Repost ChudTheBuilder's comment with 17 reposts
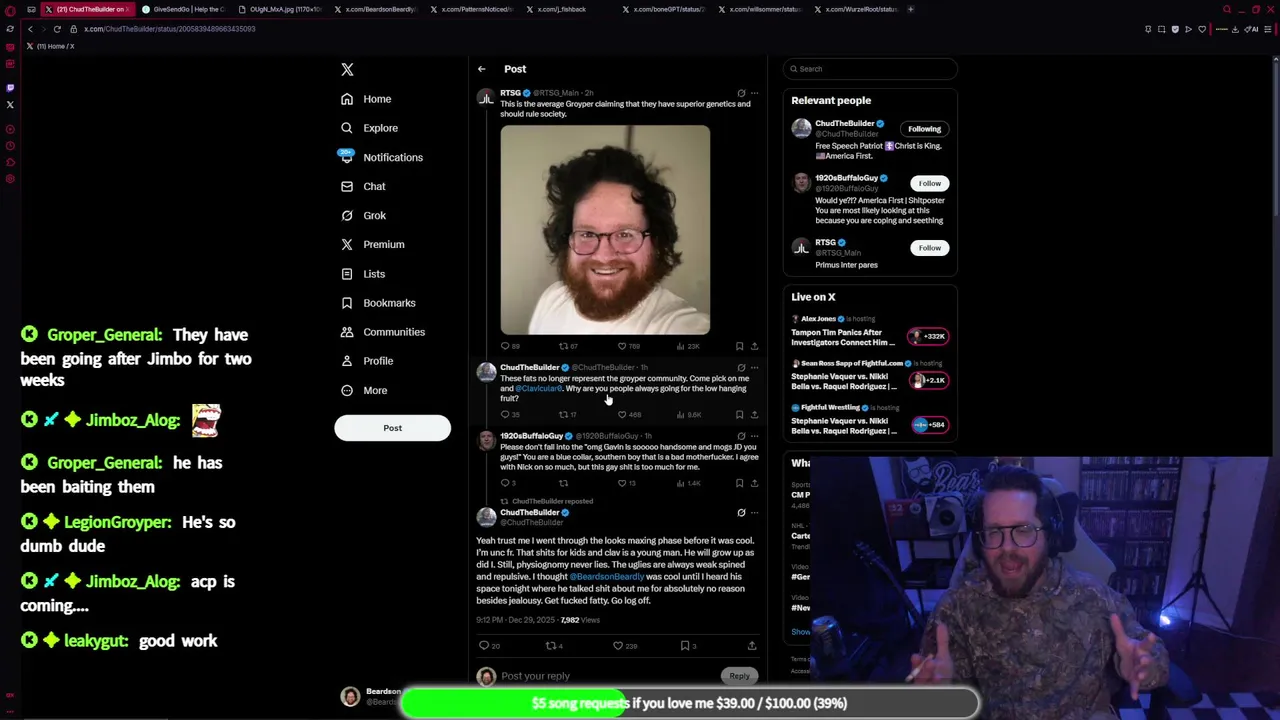Image resolution: width=1280 pixels, height=720 pixels. (567, 414)
